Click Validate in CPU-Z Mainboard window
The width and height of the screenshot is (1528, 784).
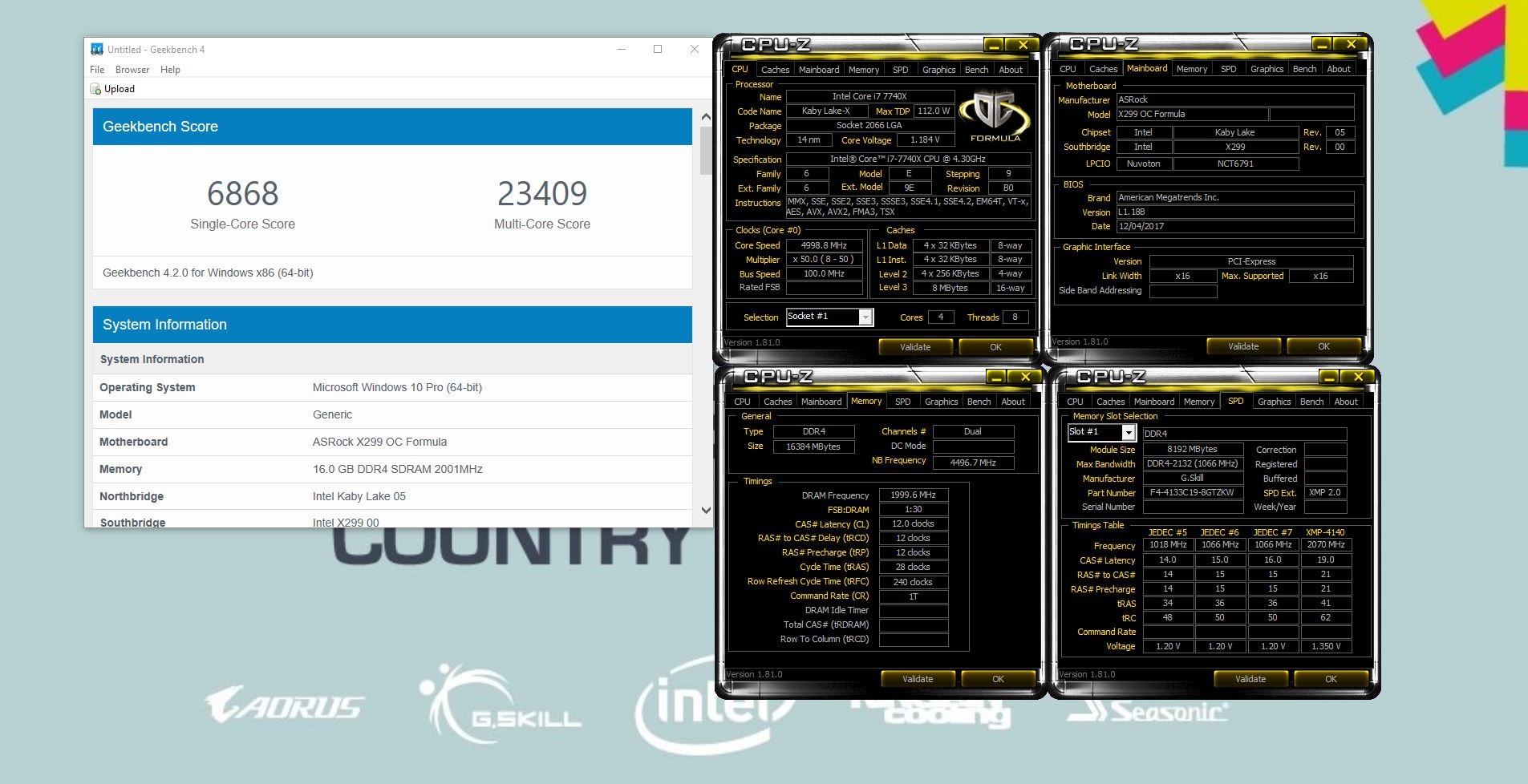click(1243, 346)
